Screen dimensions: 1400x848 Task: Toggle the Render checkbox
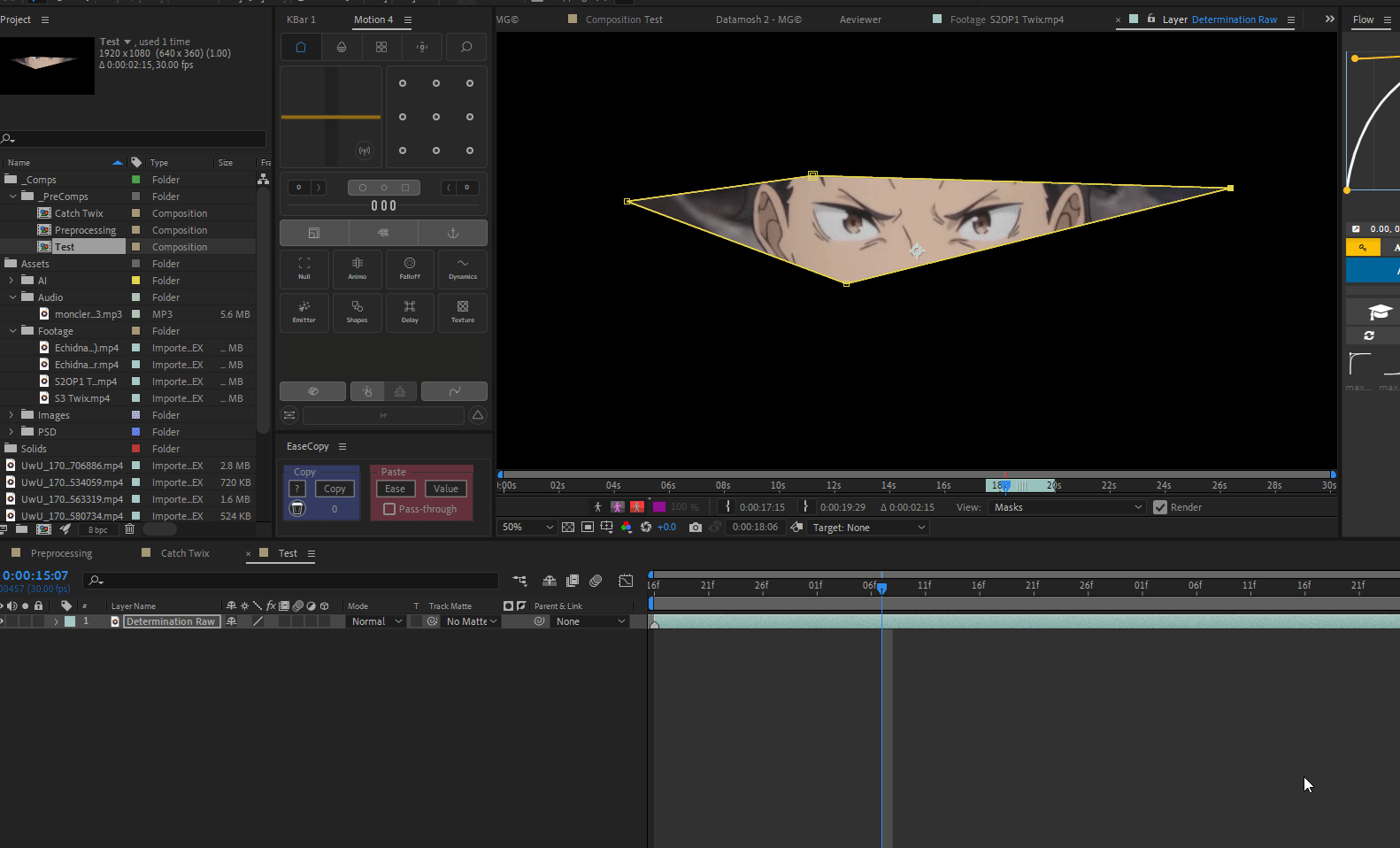(x=1160, y=507)
